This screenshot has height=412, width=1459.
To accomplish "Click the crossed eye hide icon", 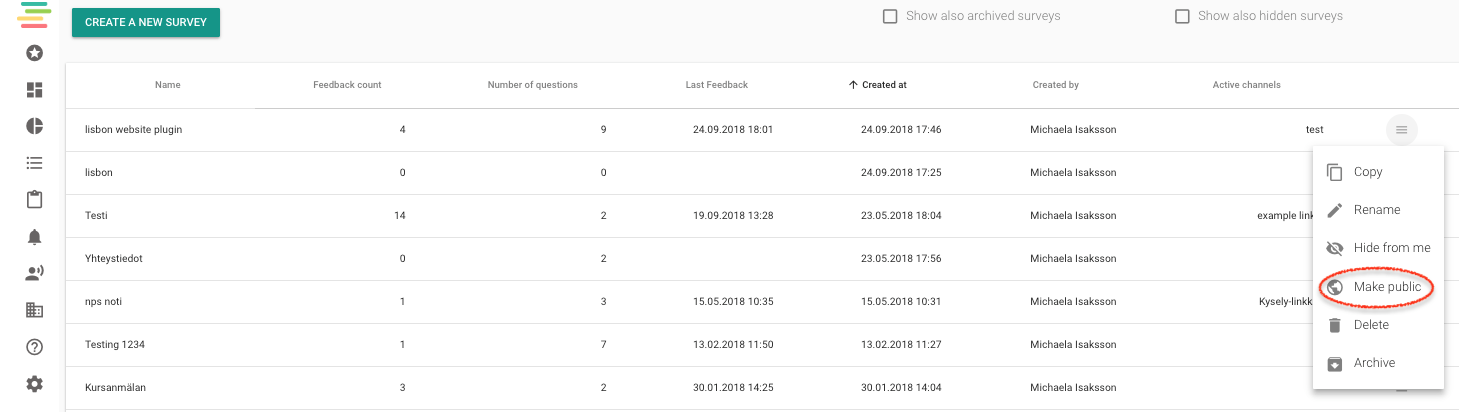I will point(1334,248).
